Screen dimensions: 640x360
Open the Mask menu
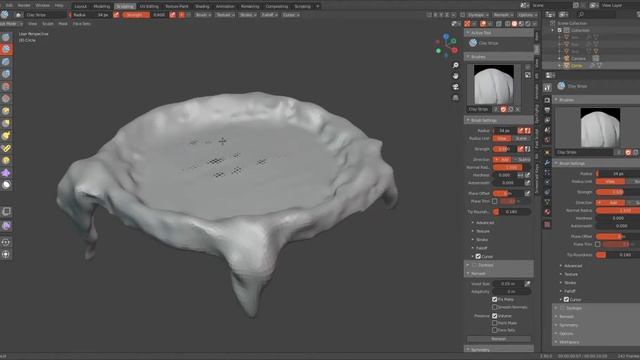[63, 24]
